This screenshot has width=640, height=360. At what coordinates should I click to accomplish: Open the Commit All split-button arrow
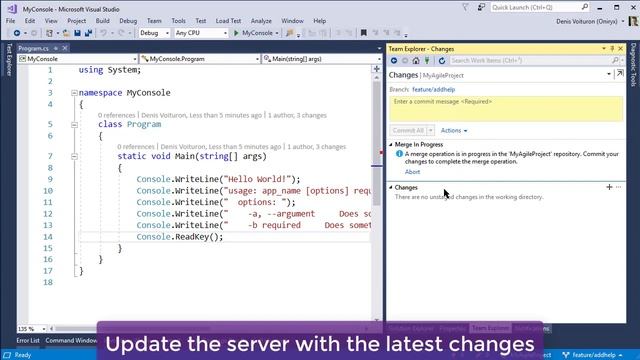click(x=431, y=131)
